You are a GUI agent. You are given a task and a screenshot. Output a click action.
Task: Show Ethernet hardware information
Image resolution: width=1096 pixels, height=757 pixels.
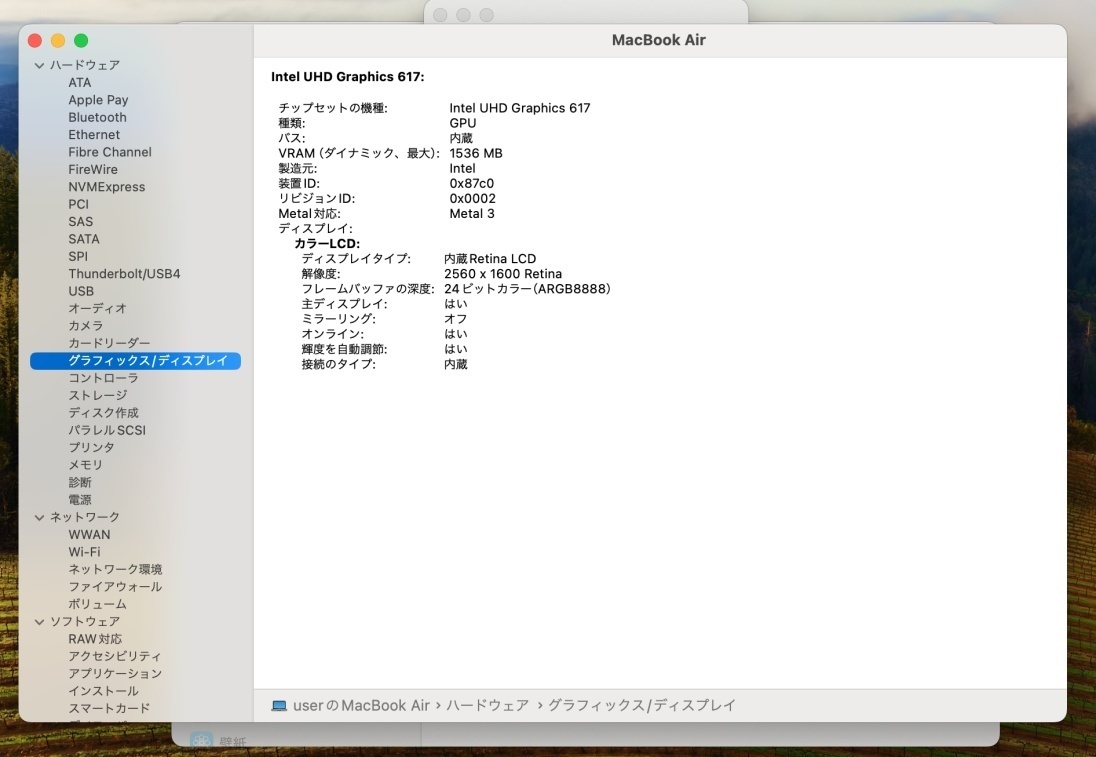tap(94, 135)
